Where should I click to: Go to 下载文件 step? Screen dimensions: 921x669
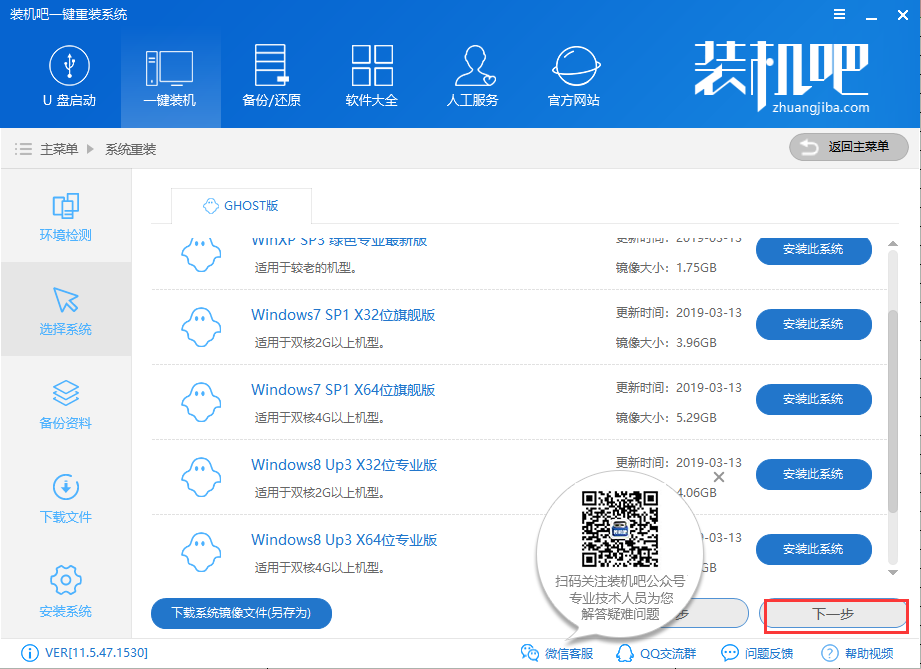tap(66, 498)
